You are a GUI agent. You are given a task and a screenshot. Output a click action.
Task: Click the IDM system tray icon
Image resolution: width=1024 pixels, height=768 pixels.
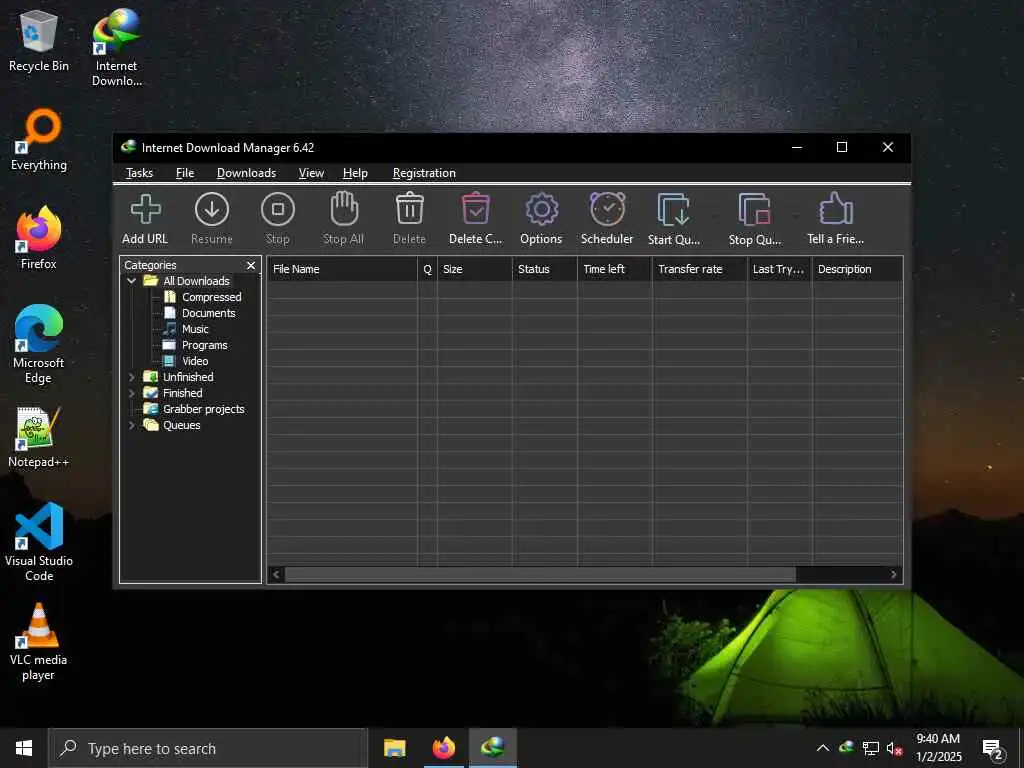click(846, 747)
